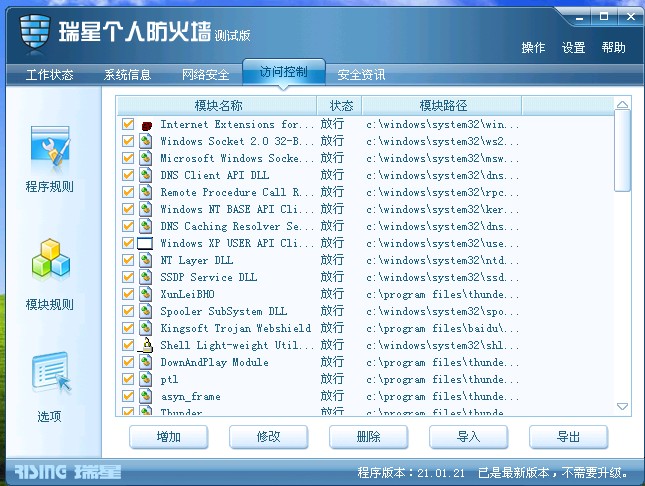Open the 选项 options icon
This screenshot has height=486, width=645.
(x=51, y=371)
